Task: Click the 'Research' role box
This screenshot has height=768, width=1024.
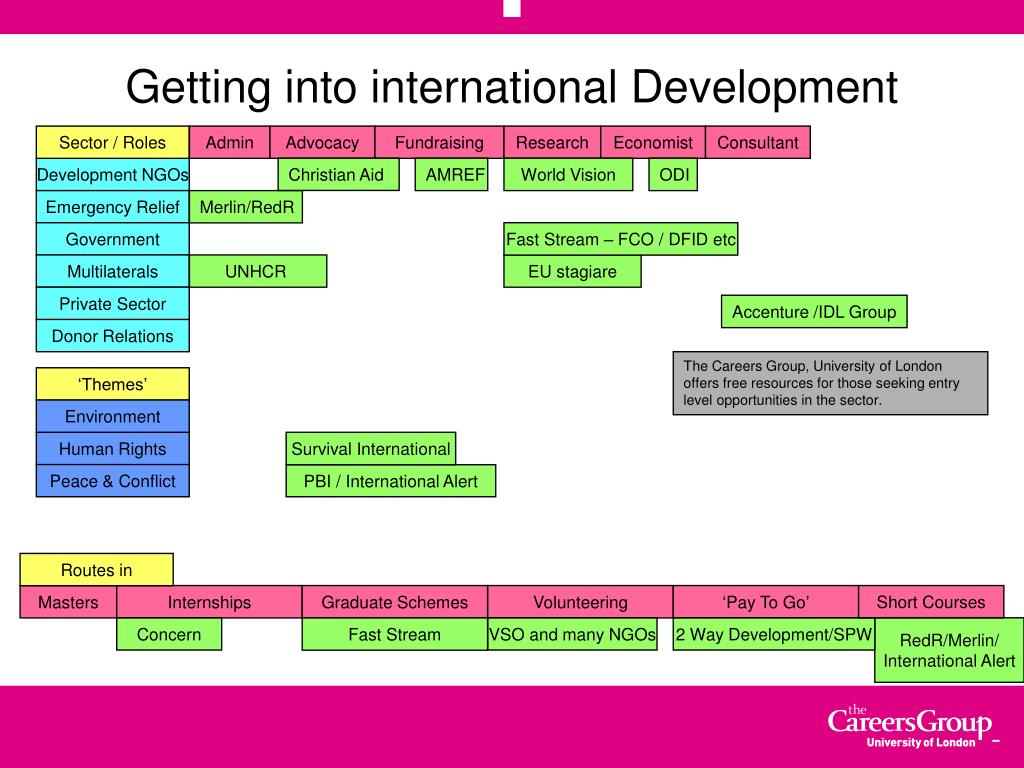Action: [552, 142]
